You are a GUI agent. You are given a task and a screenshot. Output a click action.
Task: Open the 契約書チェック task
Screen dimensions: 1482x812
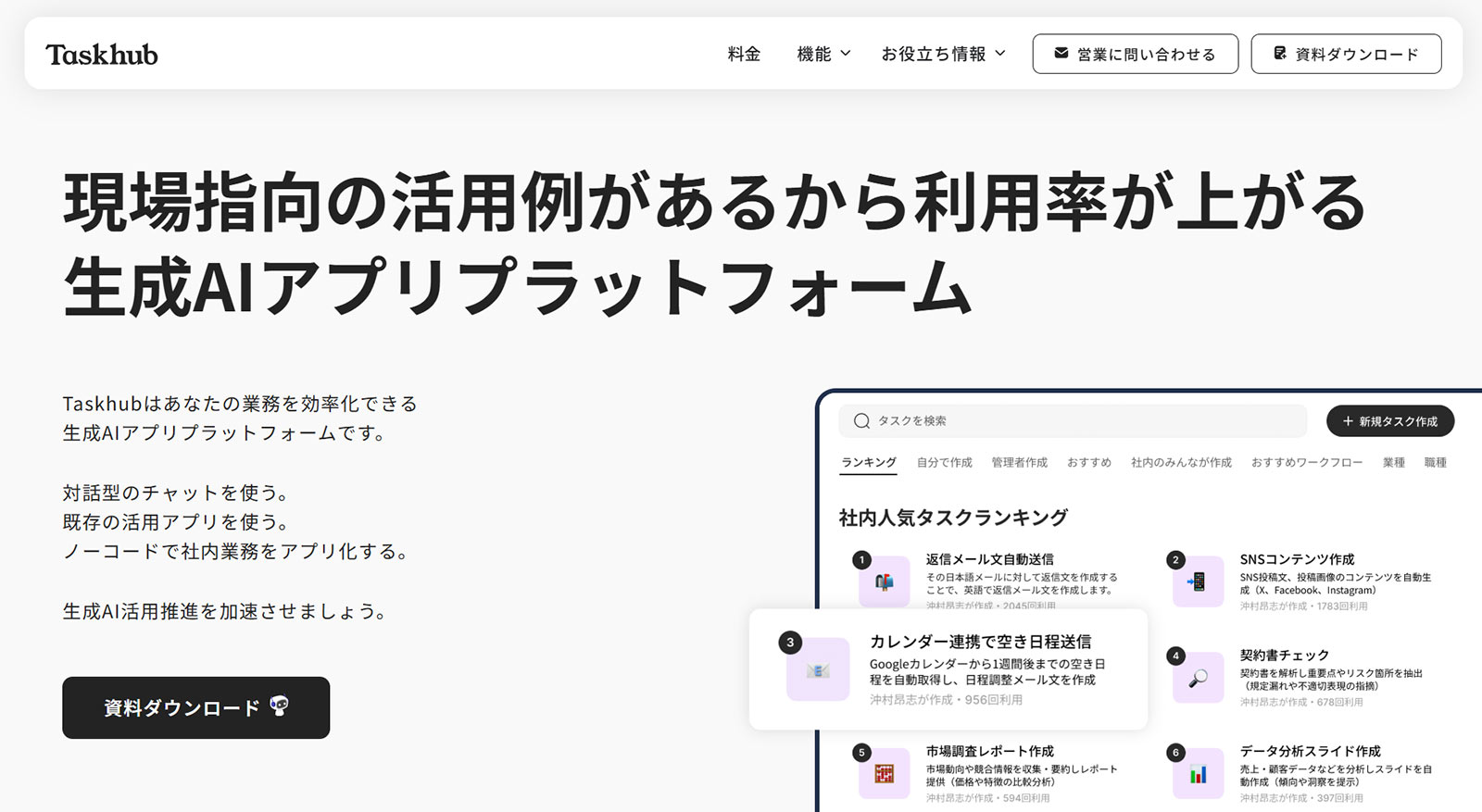(x=1285, y=655)
